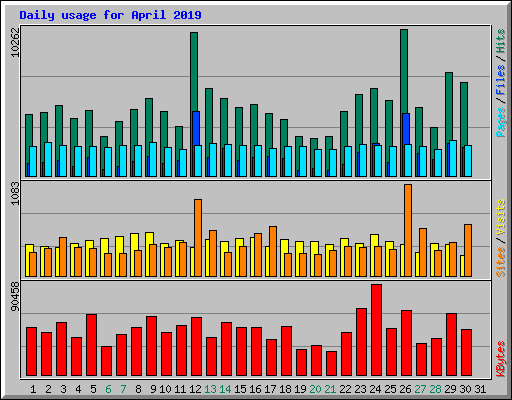Click the red KBytes bar for day 21

332,364
